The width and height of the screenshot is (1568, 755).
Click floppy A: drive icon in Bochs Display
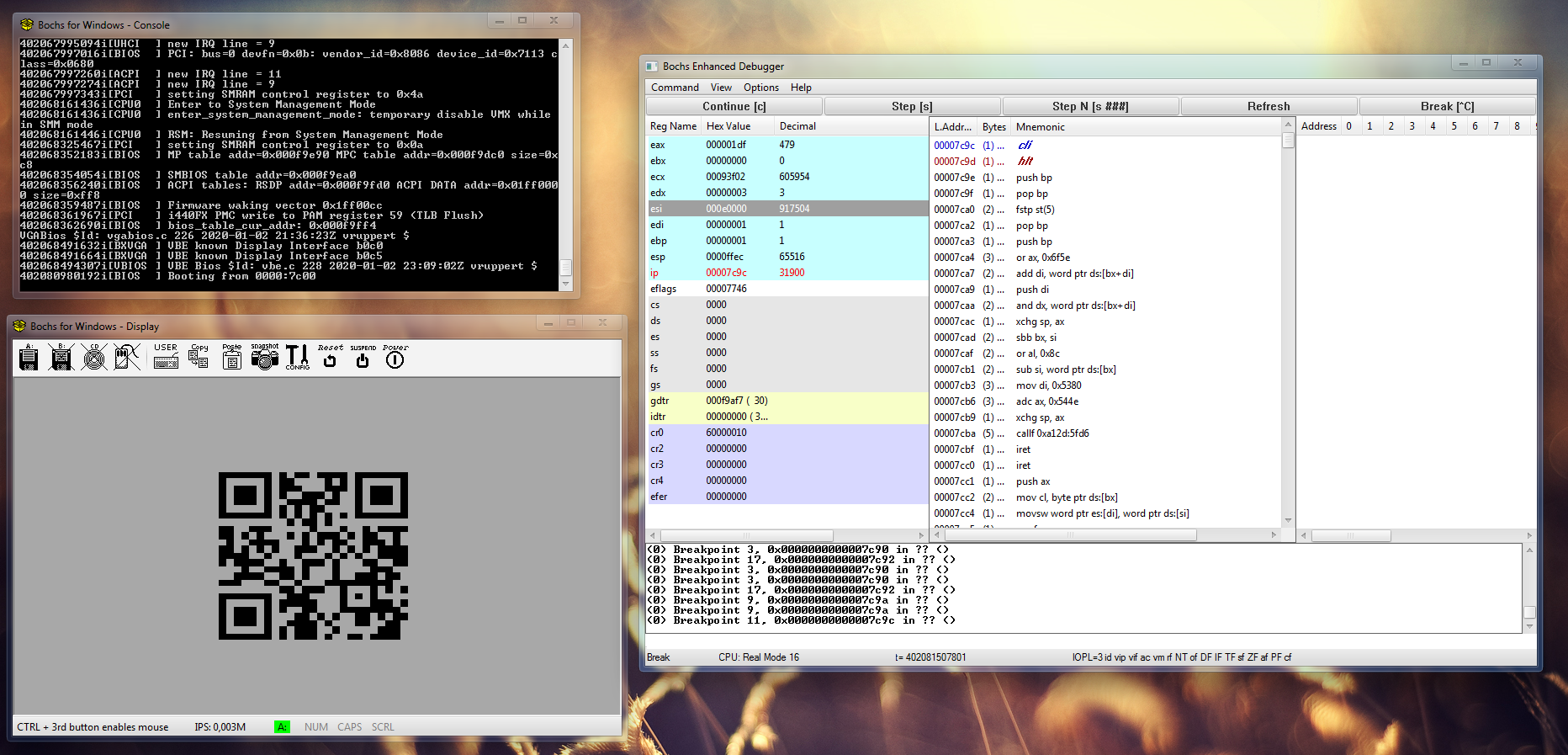point(29,358)
